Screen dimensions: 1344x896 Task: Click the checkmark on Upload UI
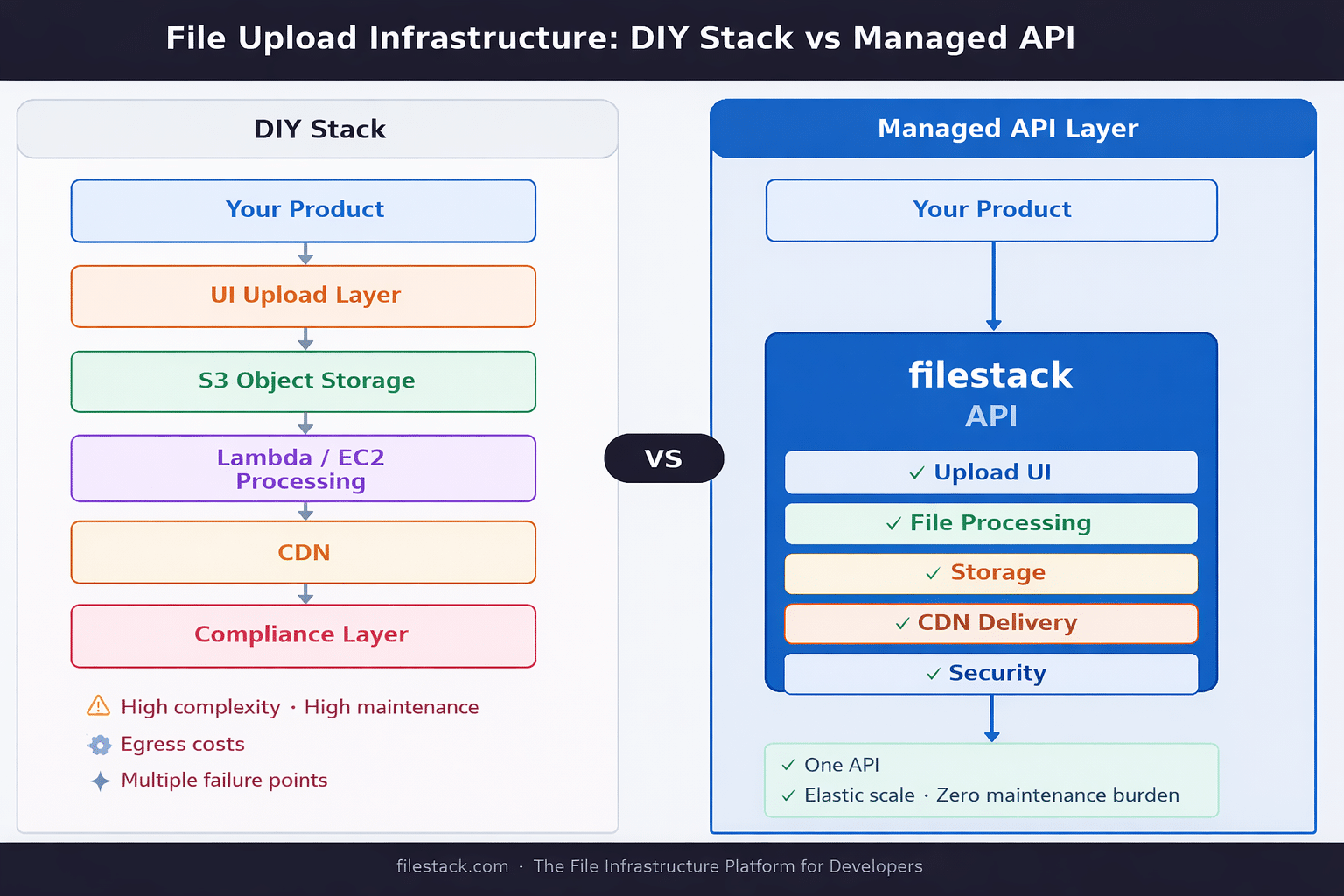coord(917,472)
